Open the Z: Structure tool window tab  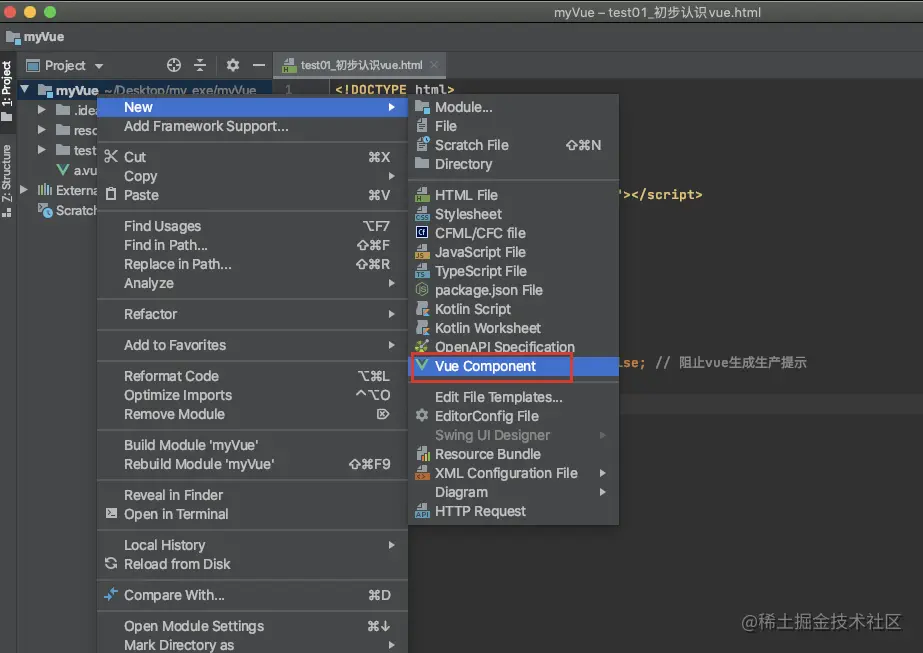[x=6, y=181]
